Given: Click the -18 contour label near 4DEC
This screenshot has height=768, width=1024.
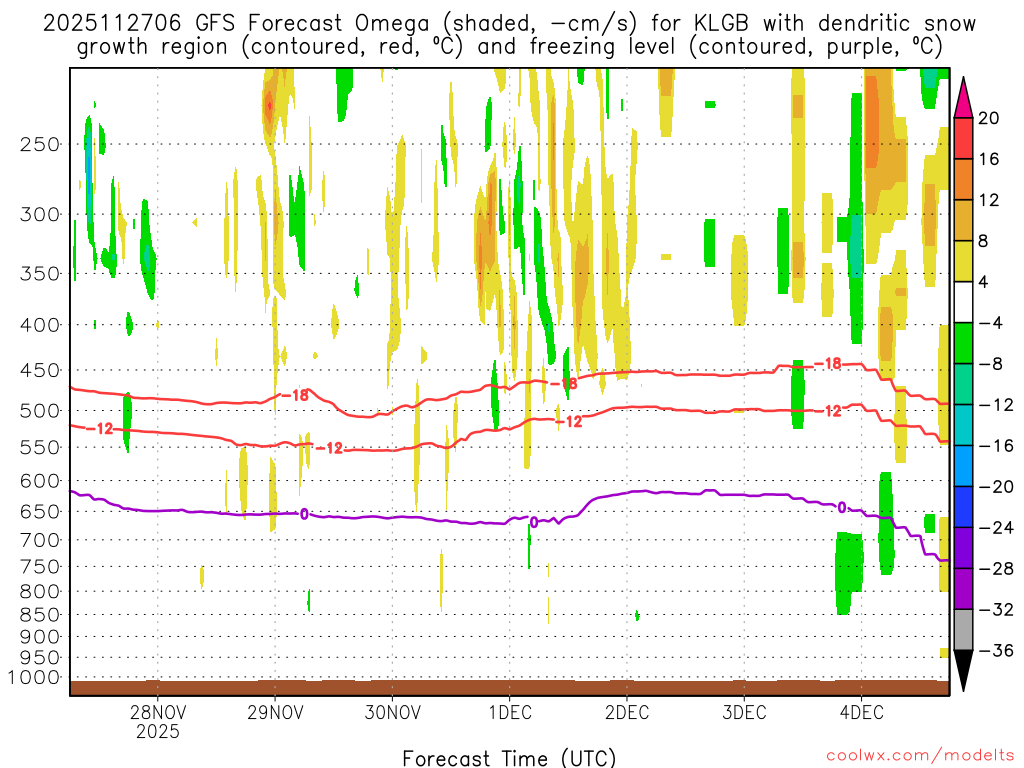Looking at the screenshot, I should 827,363.
